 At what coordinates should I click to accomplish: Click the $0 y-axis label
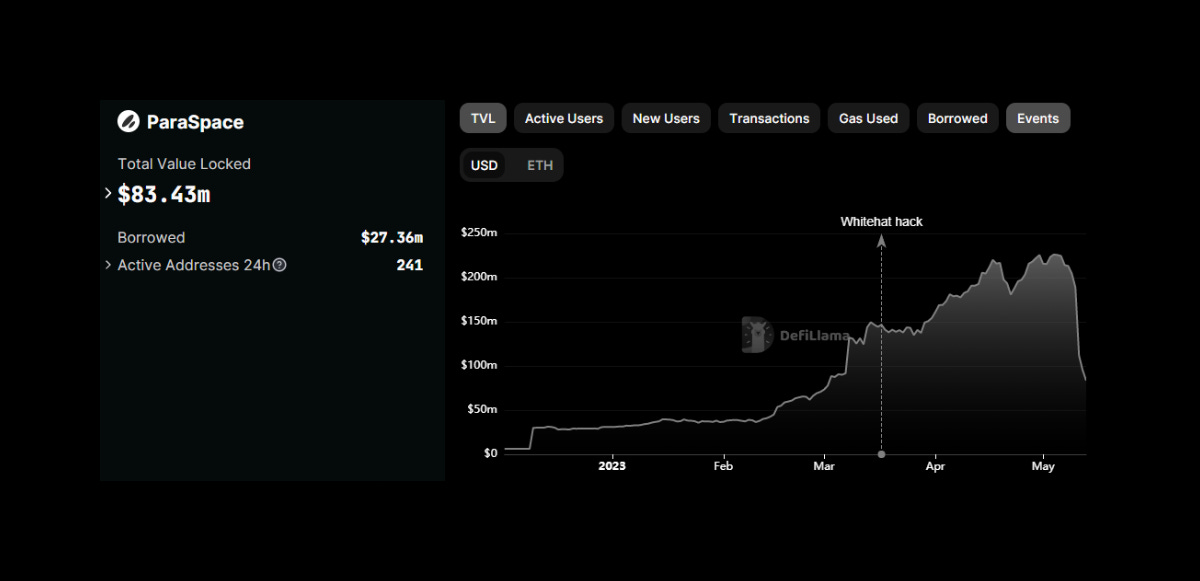click(490, 453)
